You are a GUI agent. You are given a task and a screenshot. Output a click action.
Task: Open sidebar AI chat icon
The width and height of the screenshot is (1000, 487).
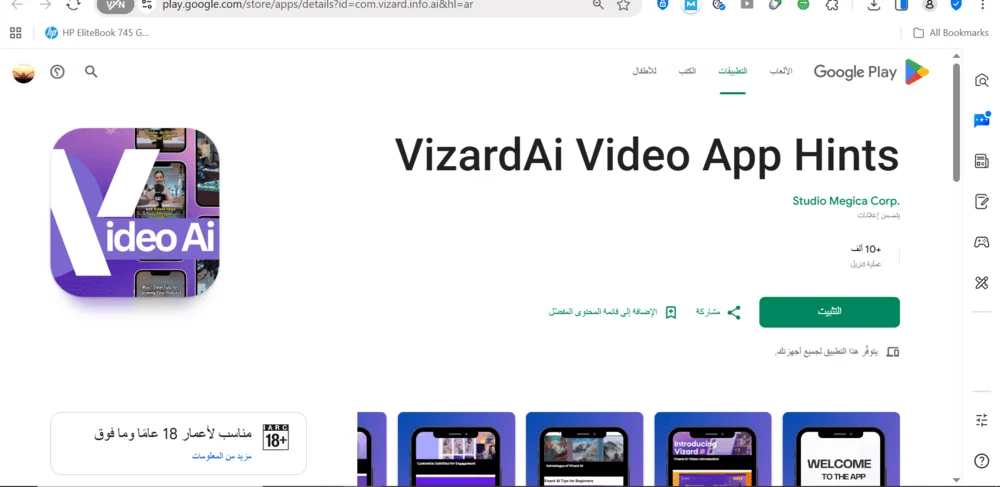pos(982,120)
